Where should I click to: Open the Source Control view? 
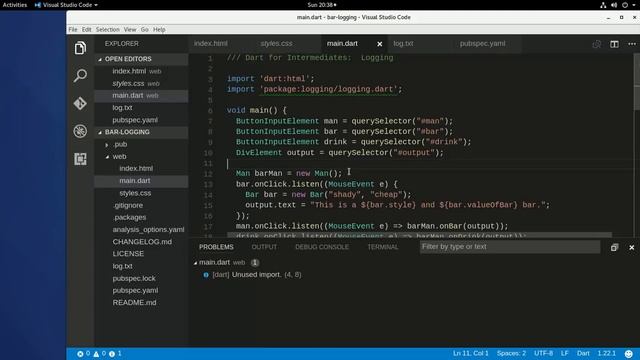click(x=80, y=103)
